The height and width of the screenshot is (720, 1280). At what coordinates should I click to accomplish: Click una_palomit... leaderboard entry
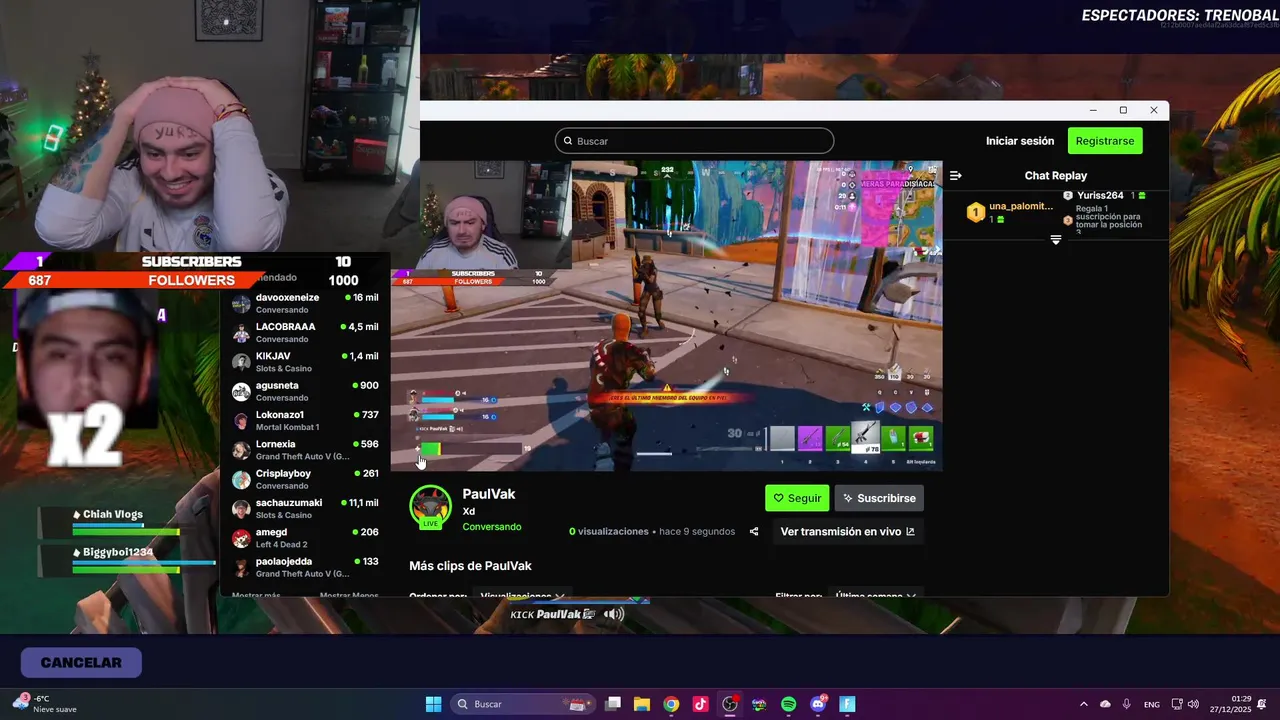[1021, 206]
